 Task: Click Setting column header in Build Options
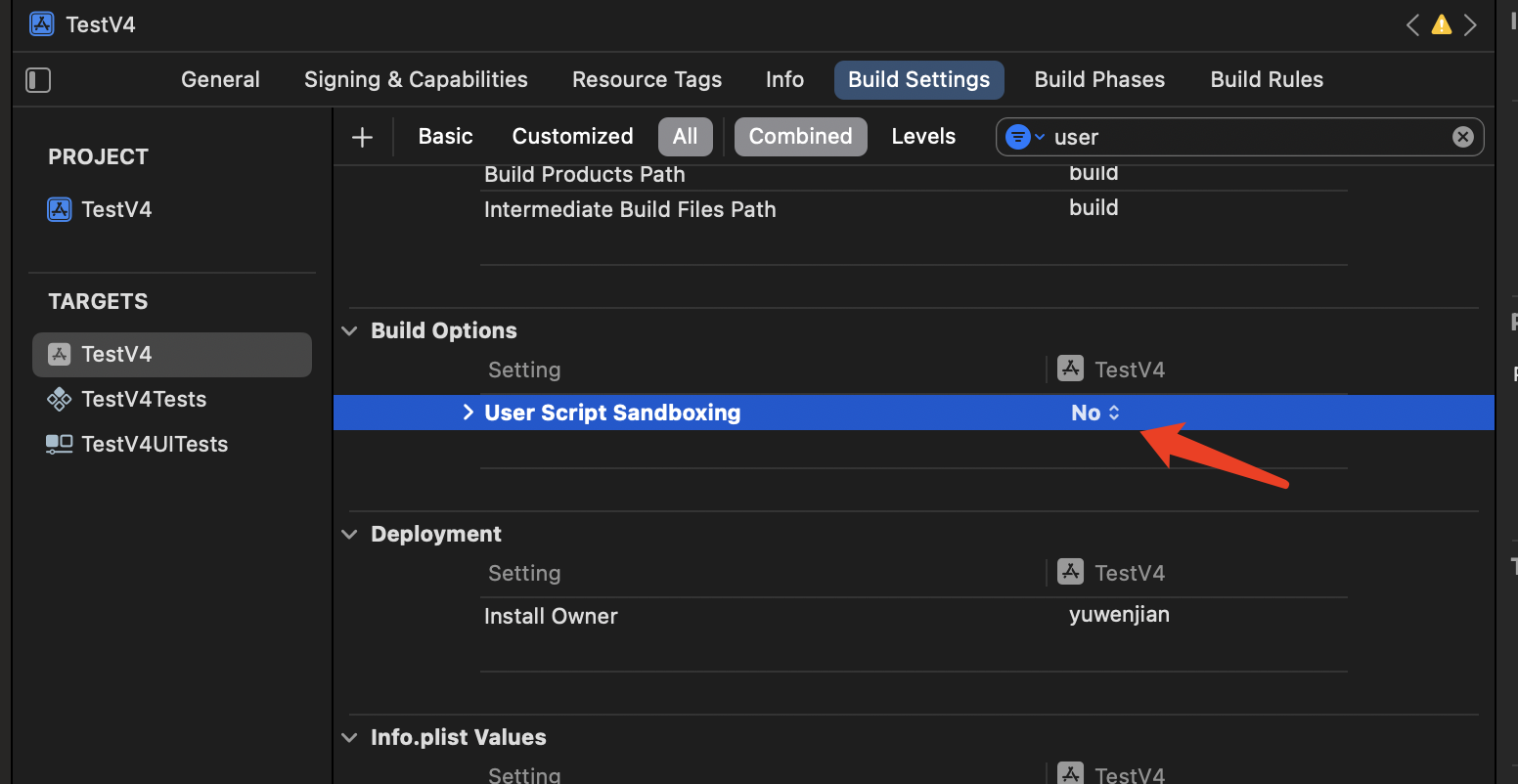tap(524, 370)
